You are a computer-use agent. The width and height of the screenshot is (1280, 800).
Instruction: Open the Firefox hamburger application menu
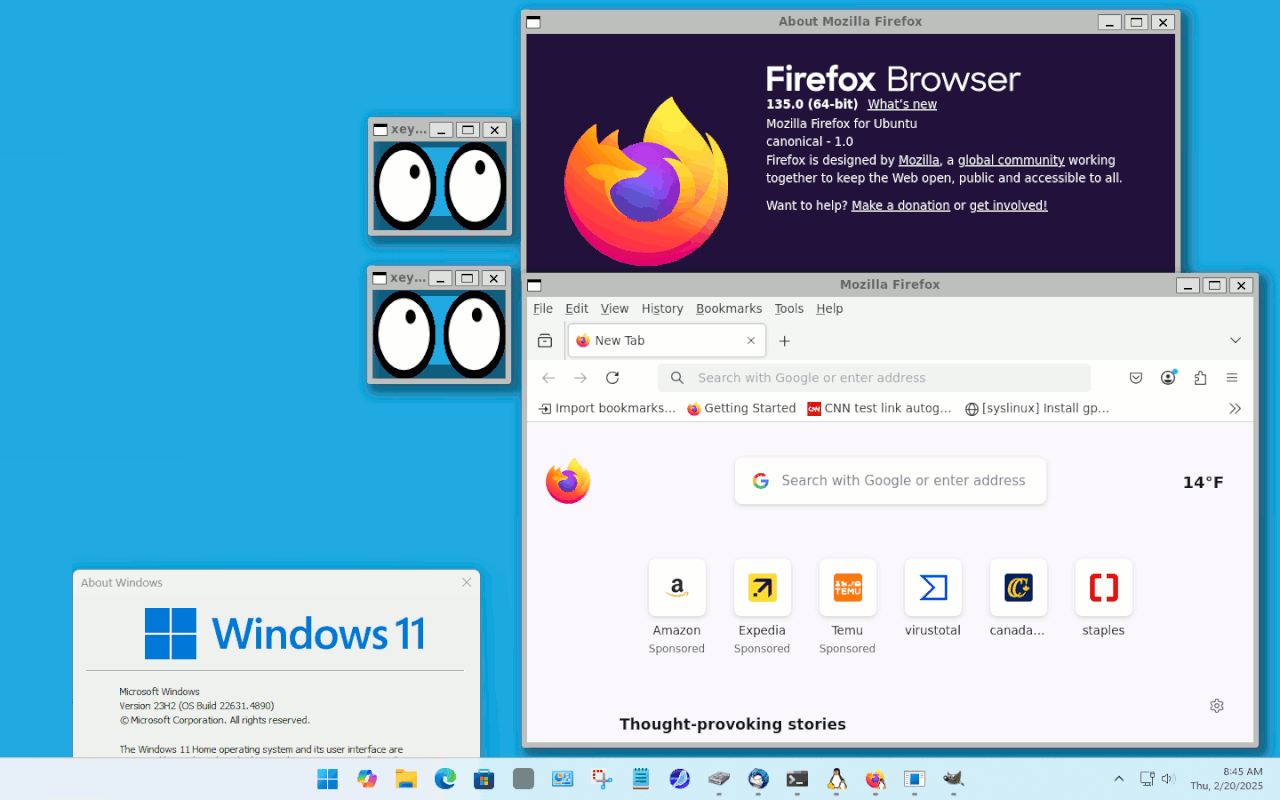tap(1232, 378)
